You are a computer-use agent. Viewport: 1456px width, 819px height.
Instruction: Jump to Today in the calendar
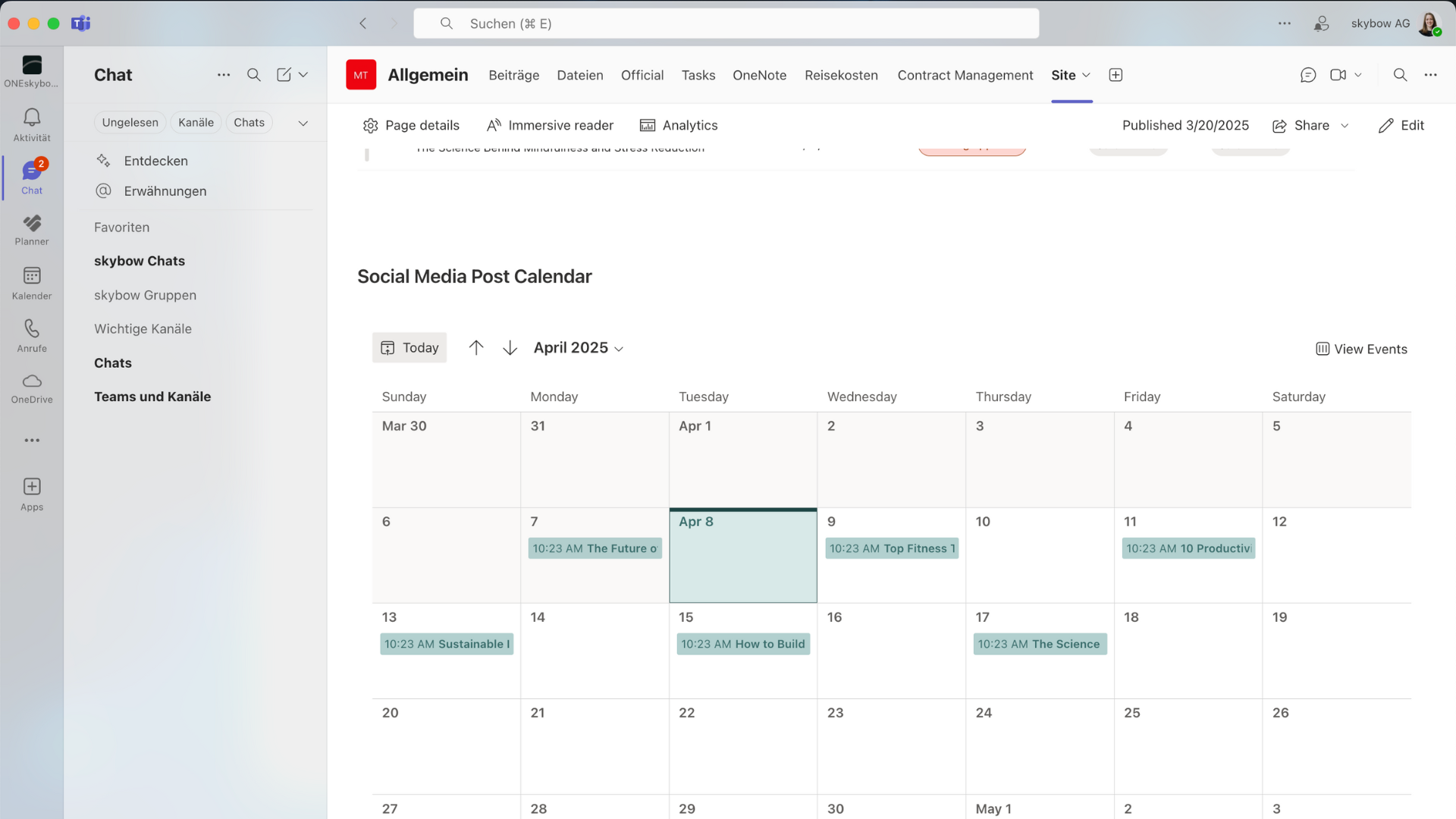tap(409, 348)
